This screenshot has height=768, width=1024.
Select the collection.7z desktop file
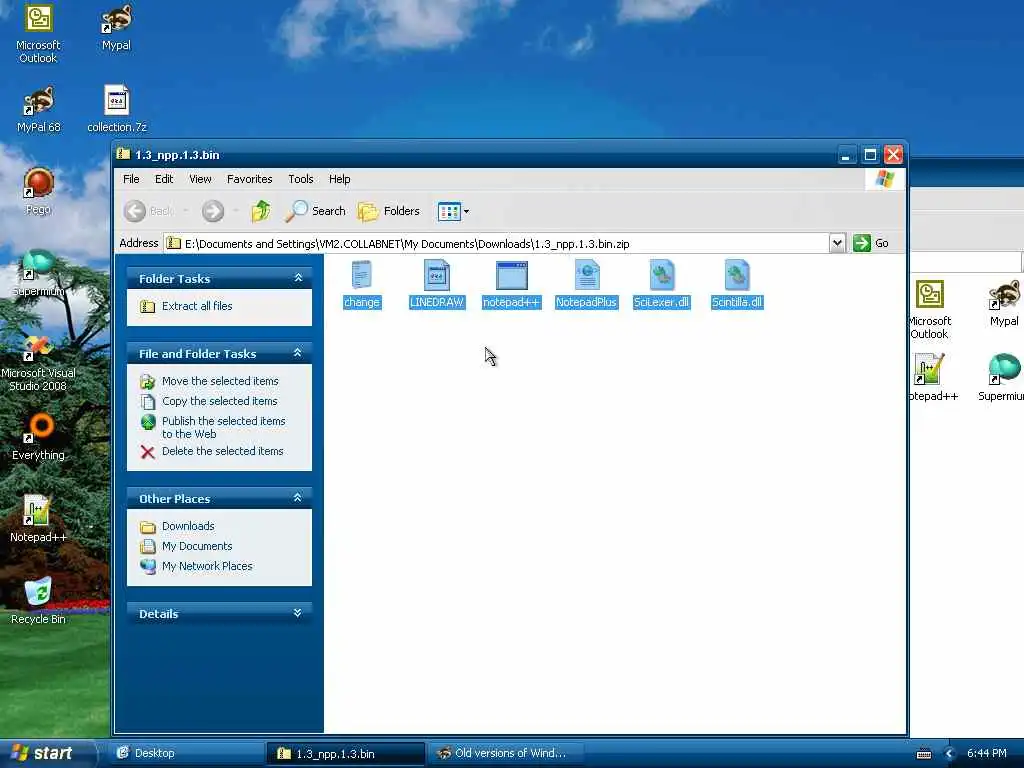point(117,109)
